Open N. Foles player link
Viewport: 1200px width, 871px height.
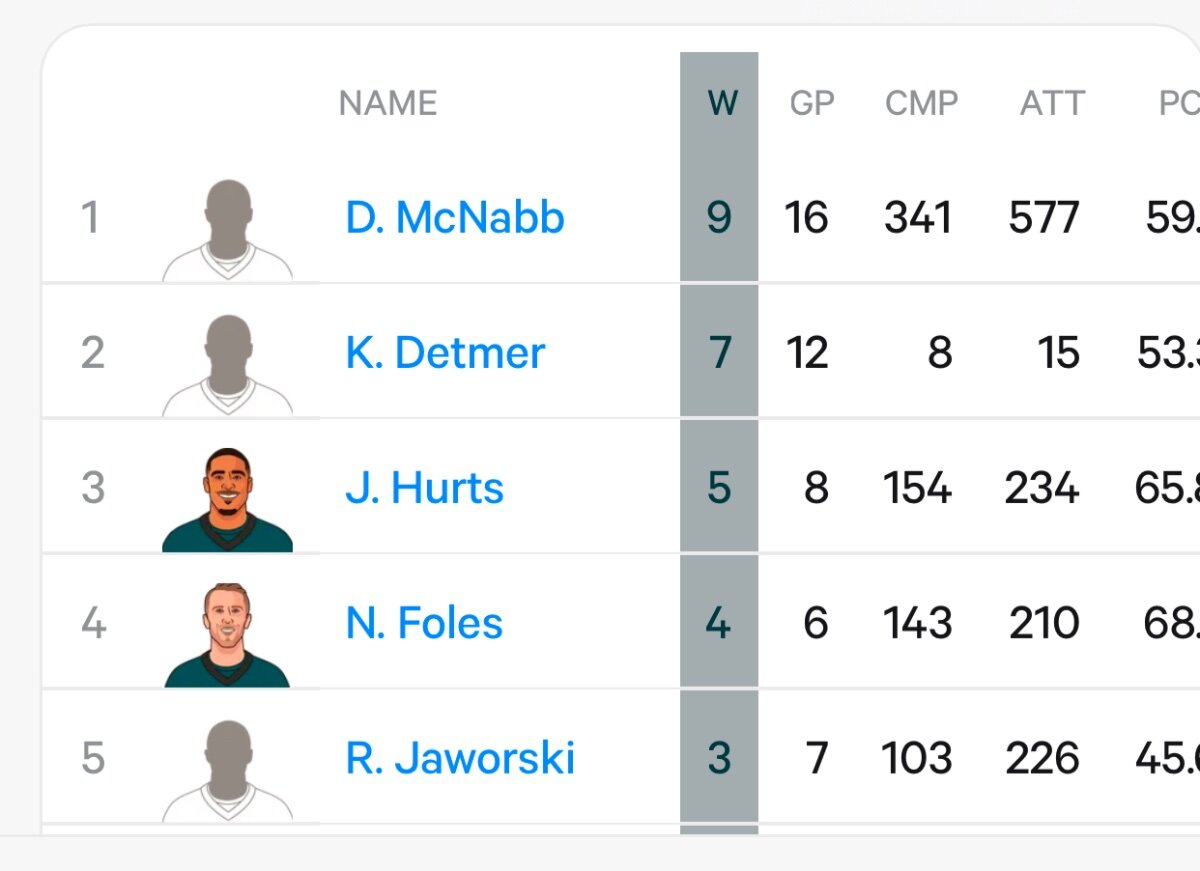tap(424, 623)
